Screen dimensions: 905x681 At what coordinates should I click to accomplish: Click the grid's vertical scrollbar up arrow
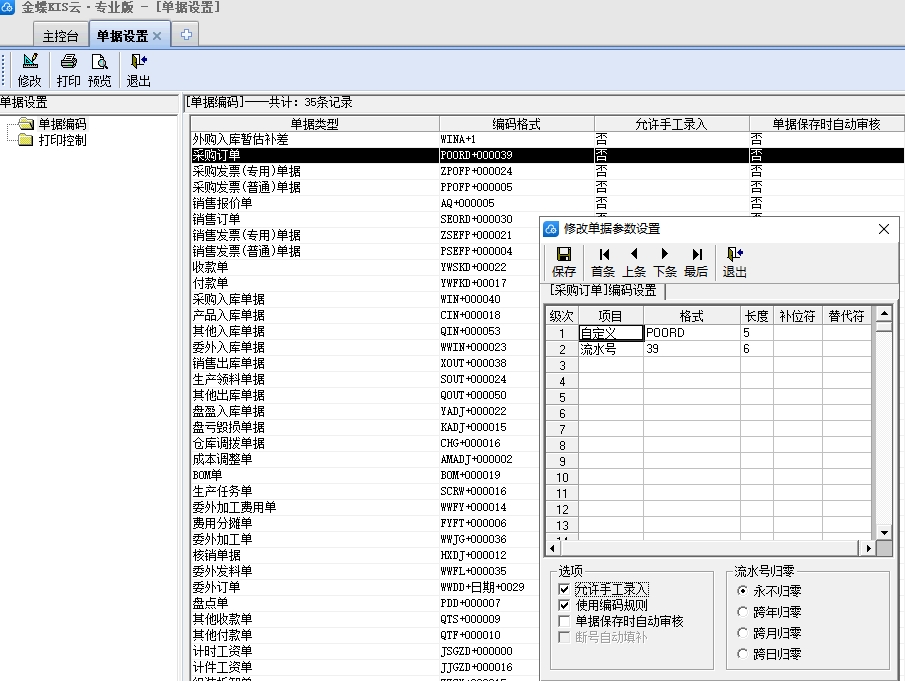tap(884, 313)
